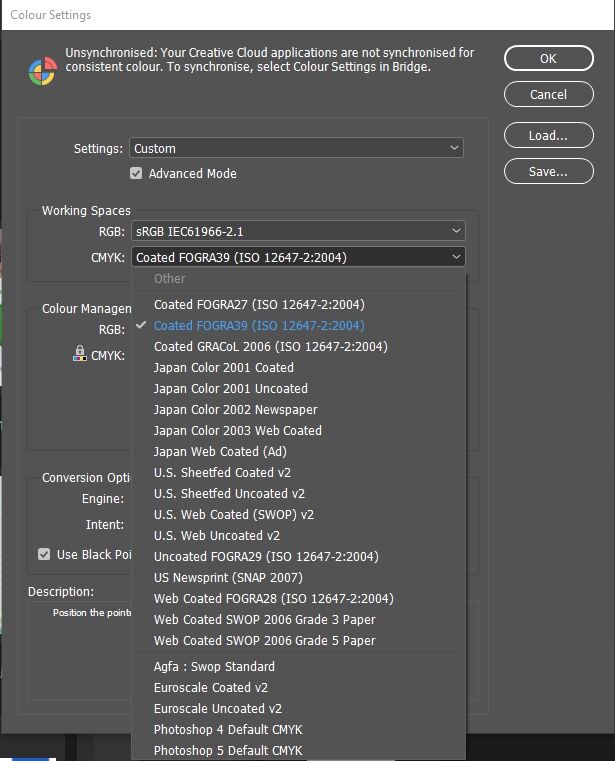Click the Save... button
Screen dimensions: 615x761
[548, 172]
